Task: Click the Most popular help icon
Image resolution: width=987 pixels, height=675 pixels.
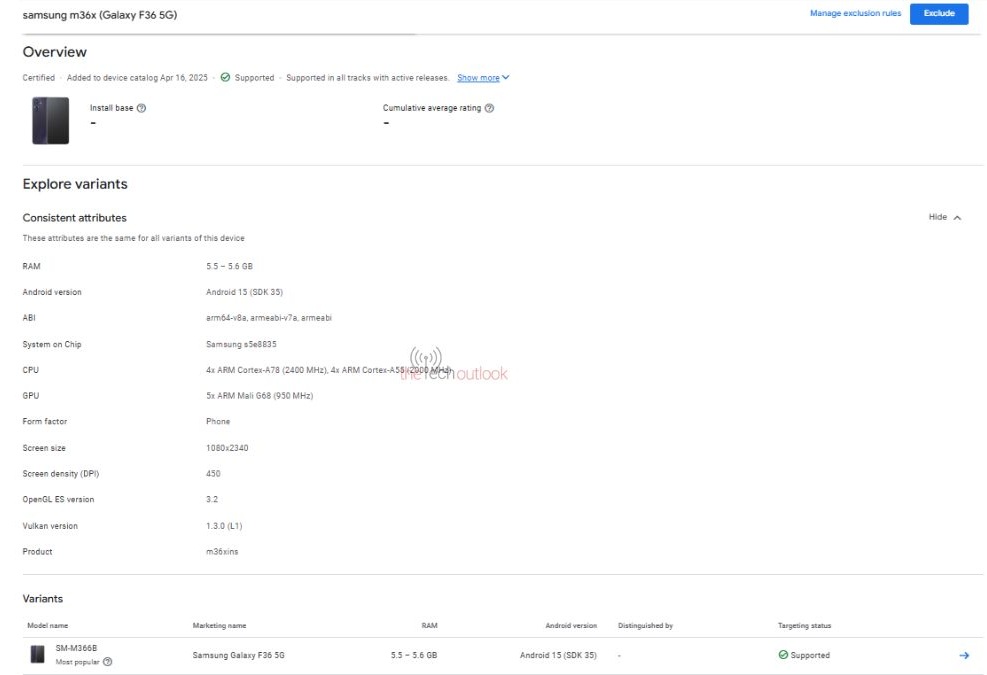Action: [108, 662]
